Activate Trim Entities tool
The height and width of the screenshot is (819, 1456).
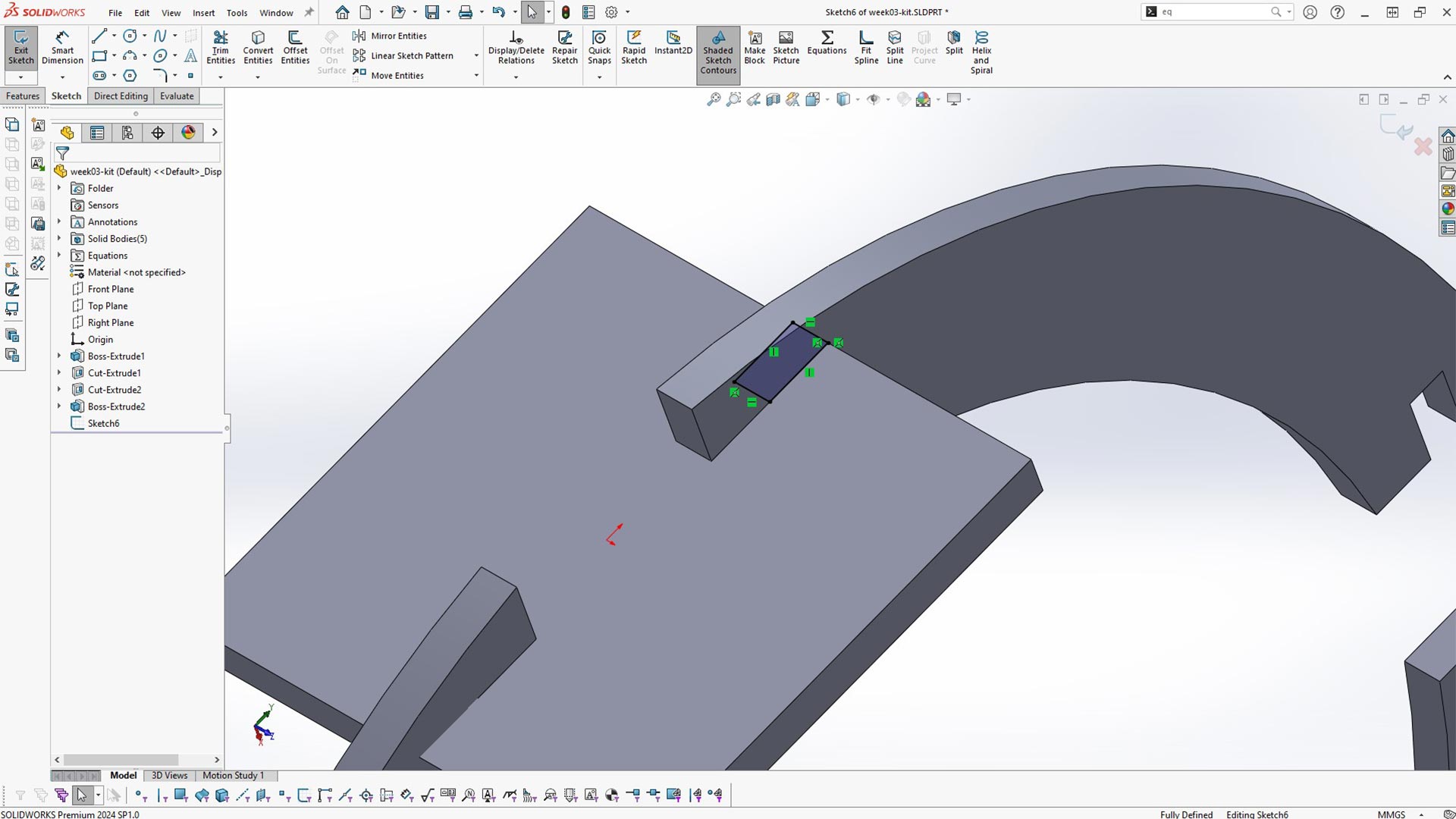(x=221, y=48)
